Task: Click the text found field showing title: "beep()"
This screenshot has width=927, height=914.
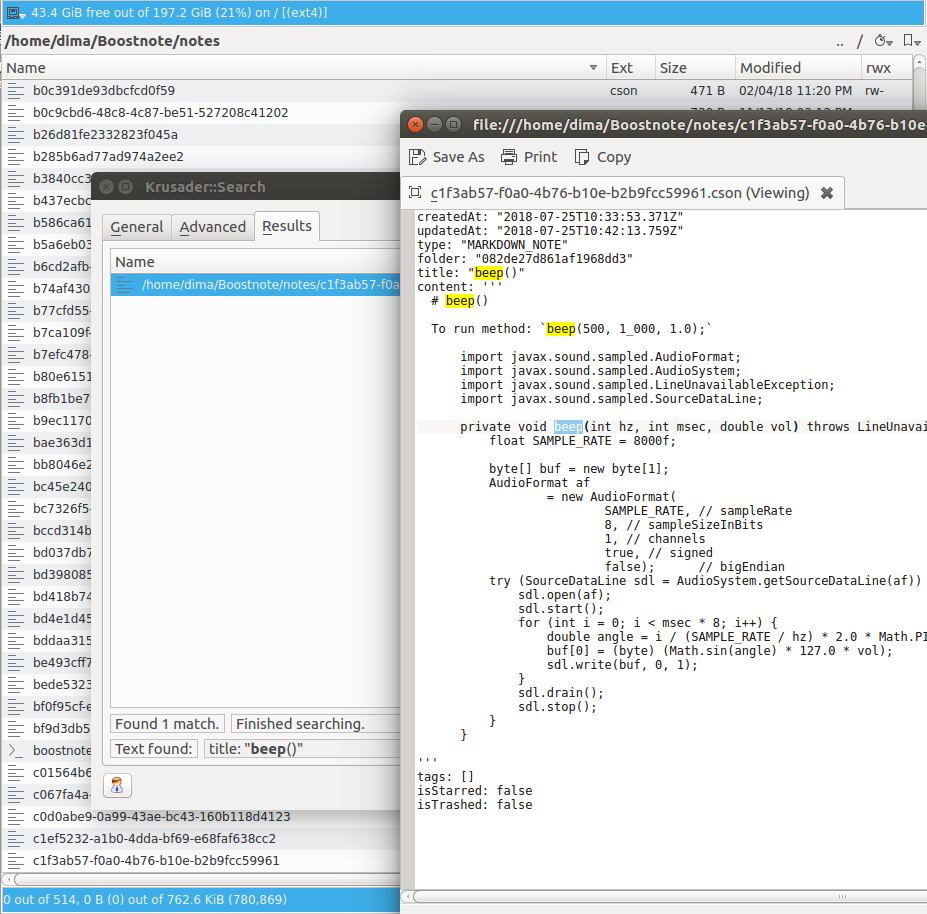Action: 302,748
